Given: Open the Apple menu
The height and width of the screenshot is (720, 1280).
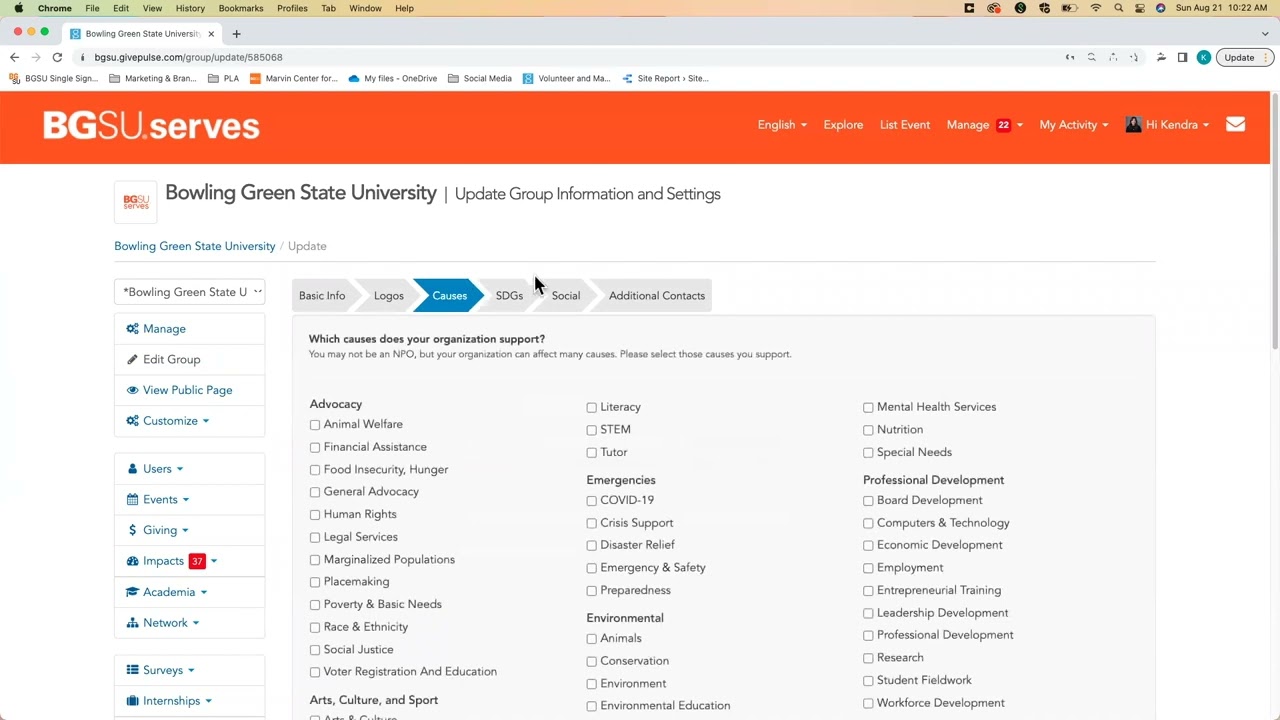Looking at the screenshot, I should pyautogui.click(x=18, y=8).
